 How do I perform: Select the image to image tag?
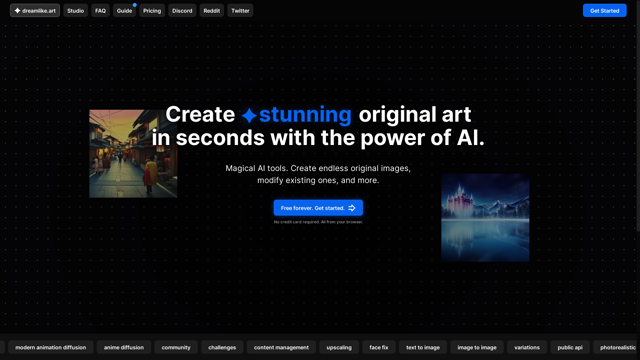pyautogui.click(x=477, y=347)
